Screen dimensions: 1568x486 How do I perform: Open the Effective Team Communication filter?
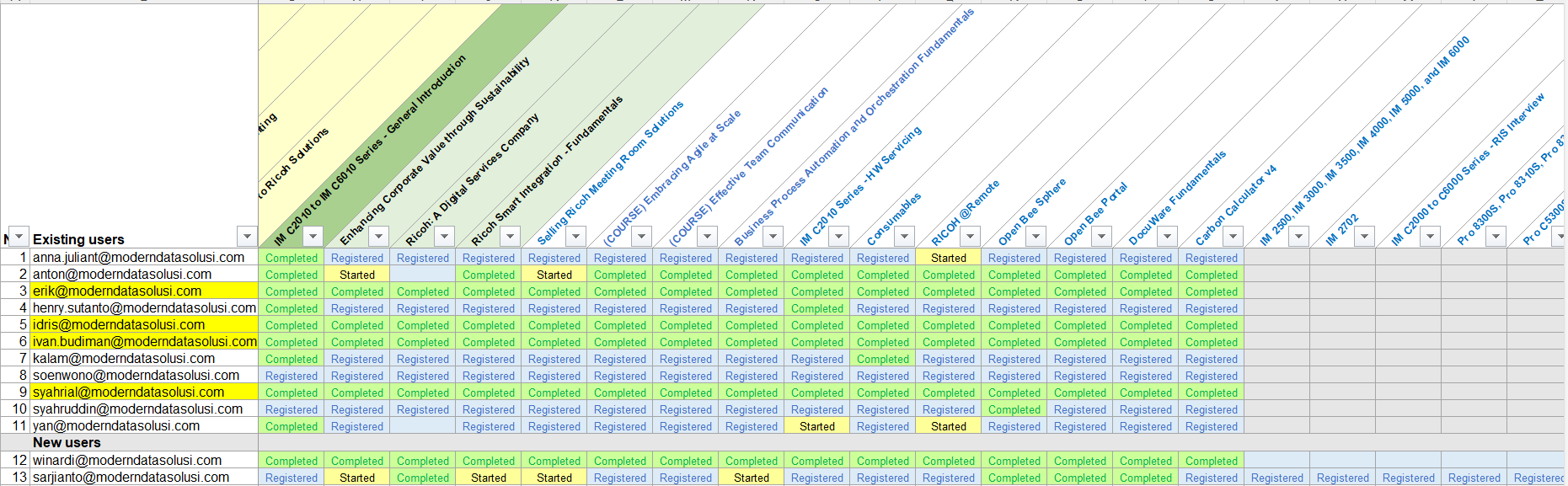[x=707, y=237]
